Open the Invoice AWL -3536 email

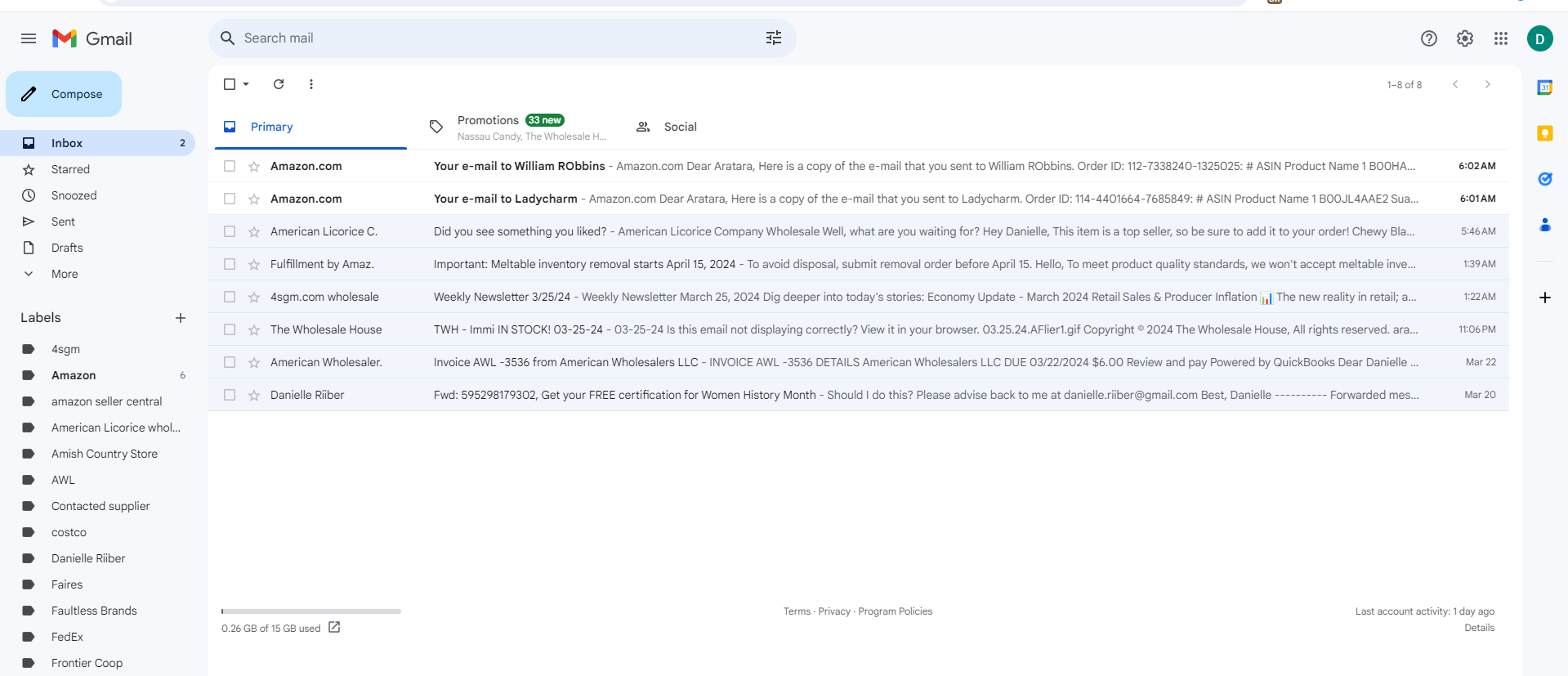[859, 362]
